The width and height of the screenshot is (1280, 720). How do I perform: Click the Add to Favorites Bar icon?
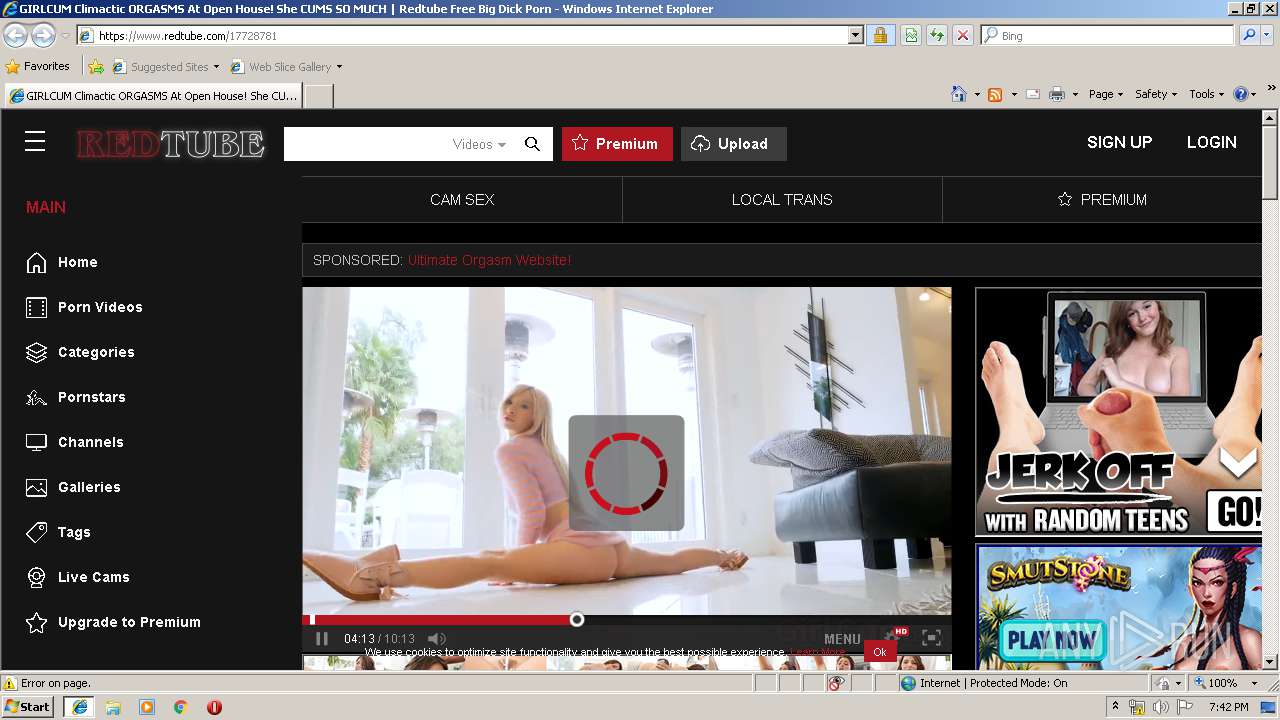tap(96, 67)
